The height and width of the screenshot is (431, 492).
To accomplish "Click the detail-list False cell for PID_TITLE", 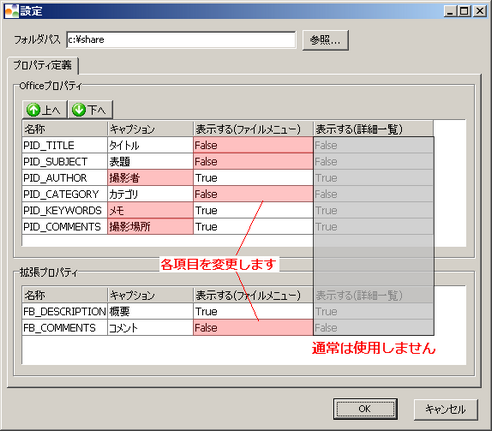I will pyautogui.click(x=373, y=145).
